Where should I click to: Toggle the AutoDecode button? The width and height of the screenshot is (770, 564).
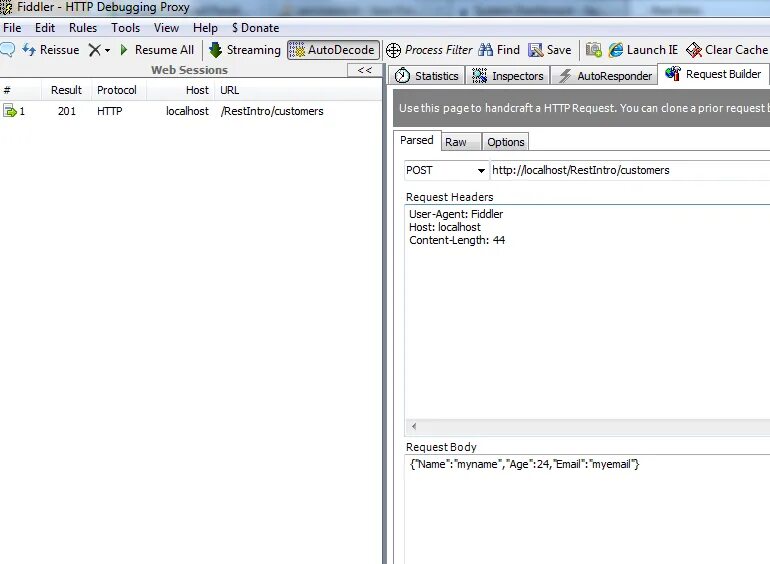coord(333,50)
